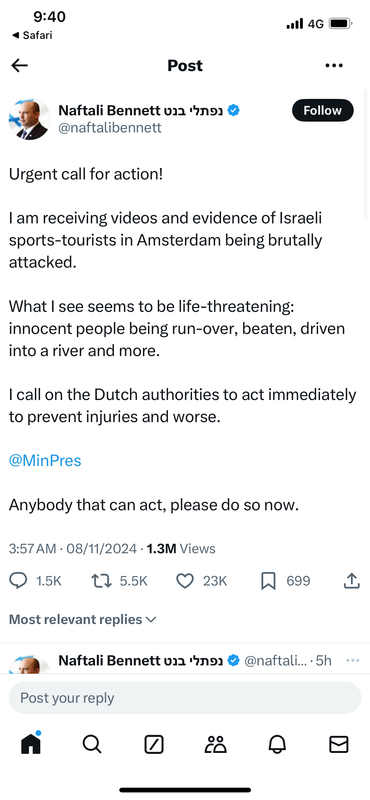370x800 pixels.
Task: Open the Grok slash icon tab
Action: coord(154,745)
